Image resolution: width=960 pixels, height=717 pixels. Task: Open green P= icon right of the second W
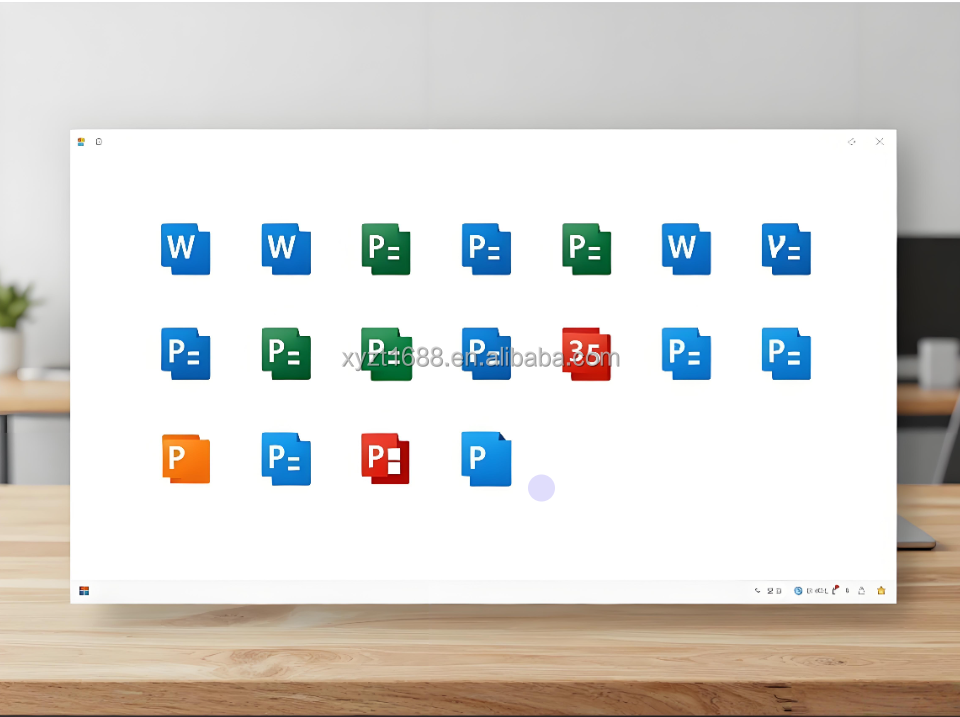(x=386, y=249)
